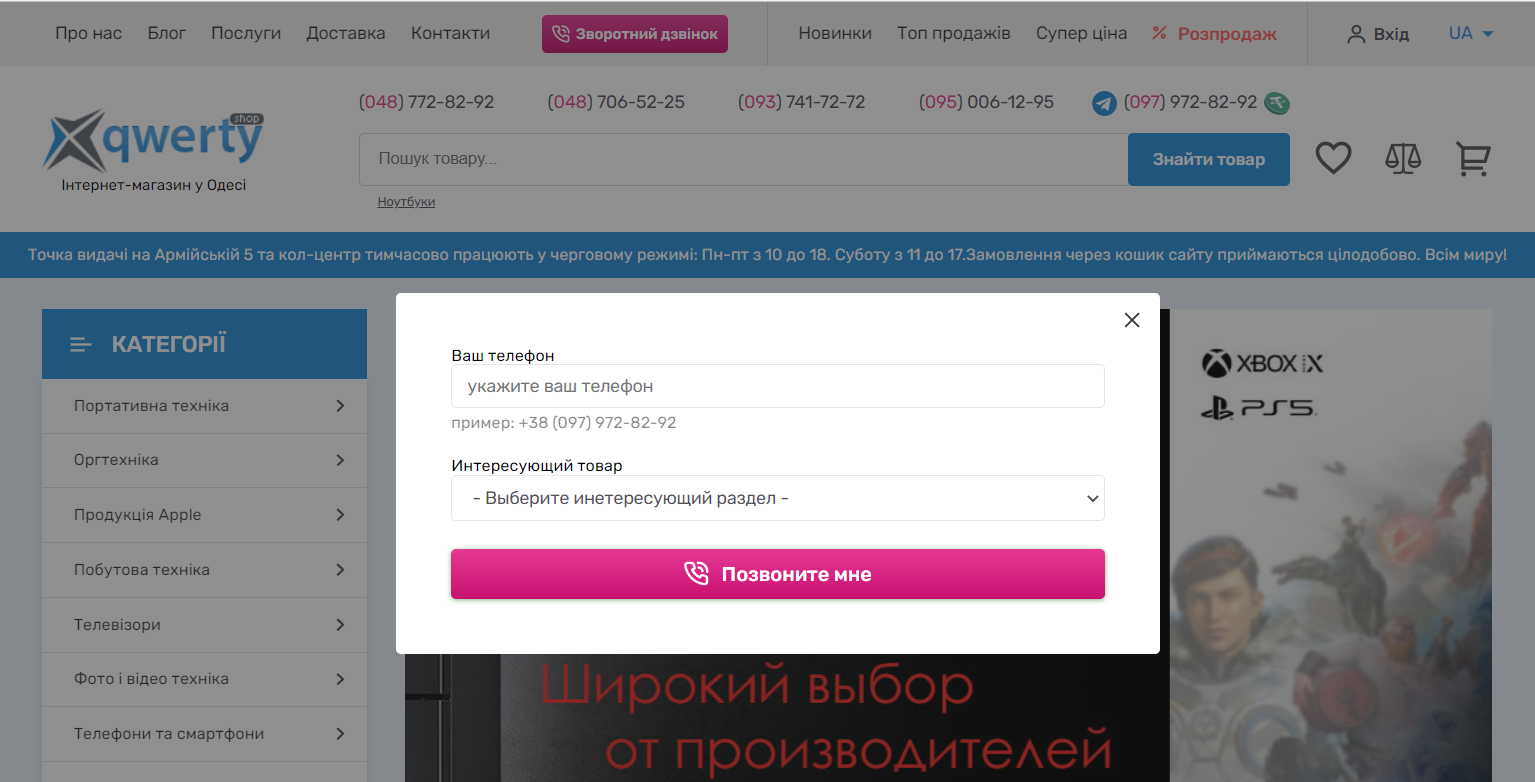Click the qwerty shop logo
The height and width of the screenshot is (782, 1535).
[153, 150]
